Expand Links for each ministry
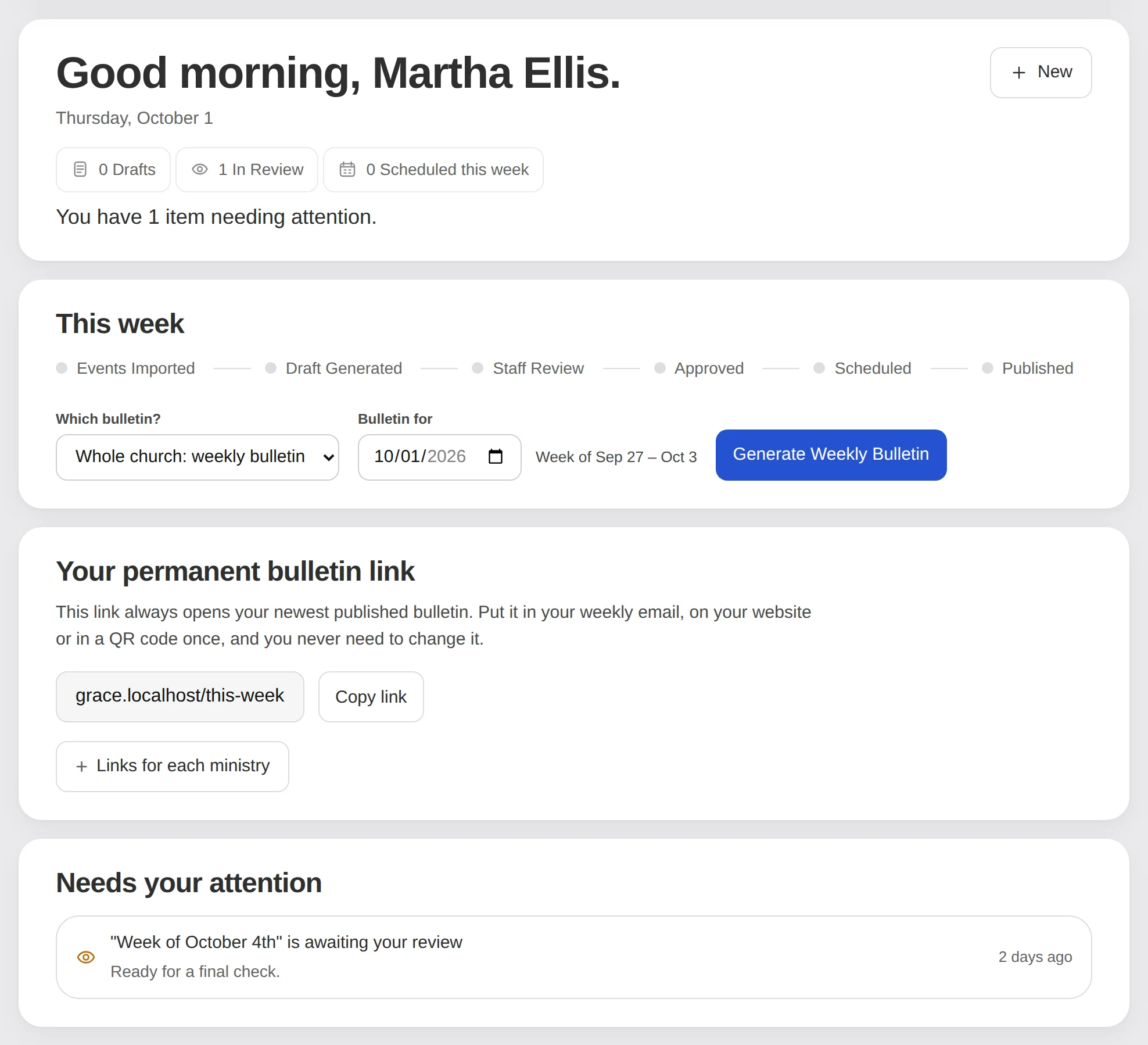 [173, 767]
